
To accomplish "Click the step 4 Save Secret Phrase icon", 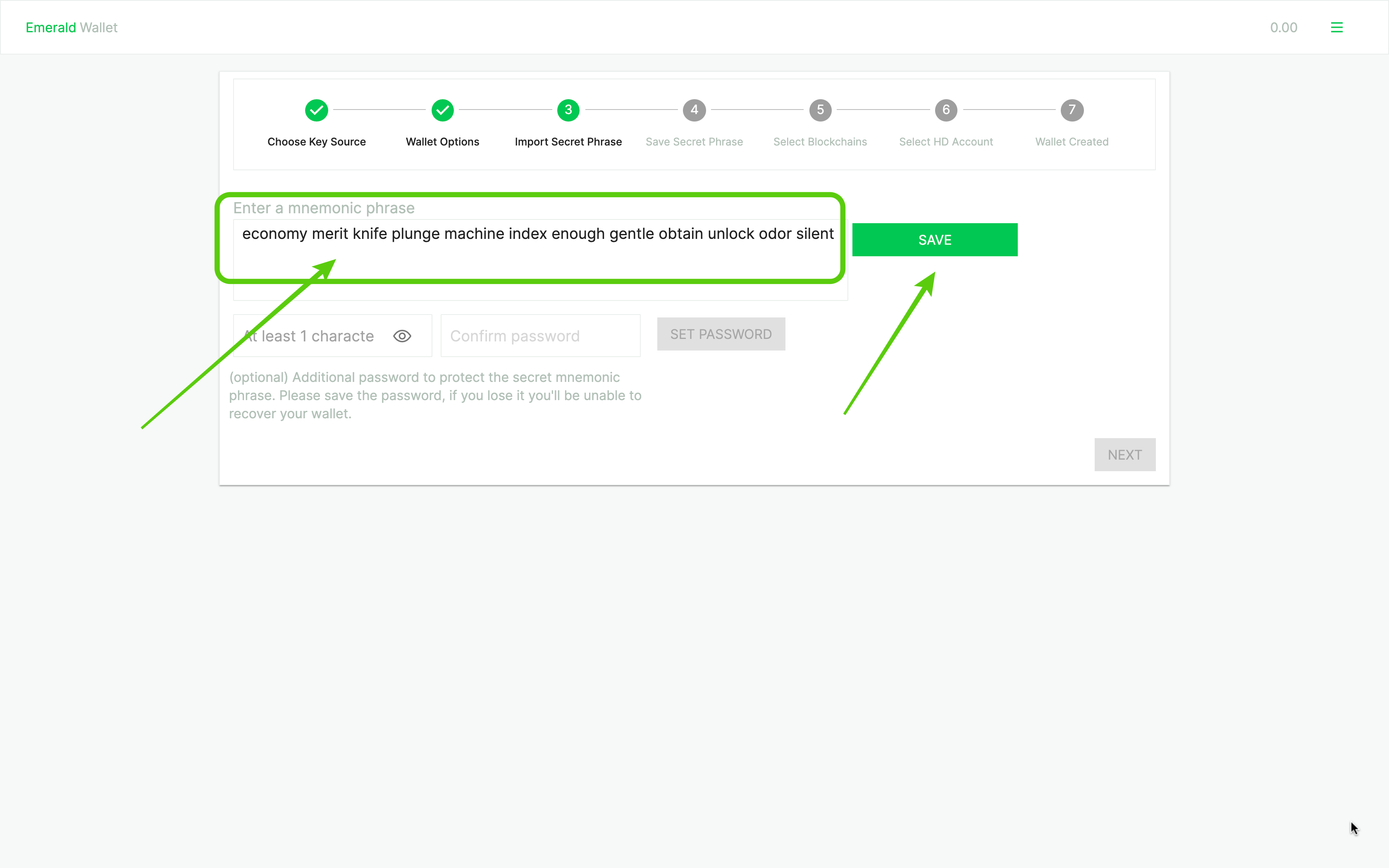I will pyautogui.click(x=694, y=109).
